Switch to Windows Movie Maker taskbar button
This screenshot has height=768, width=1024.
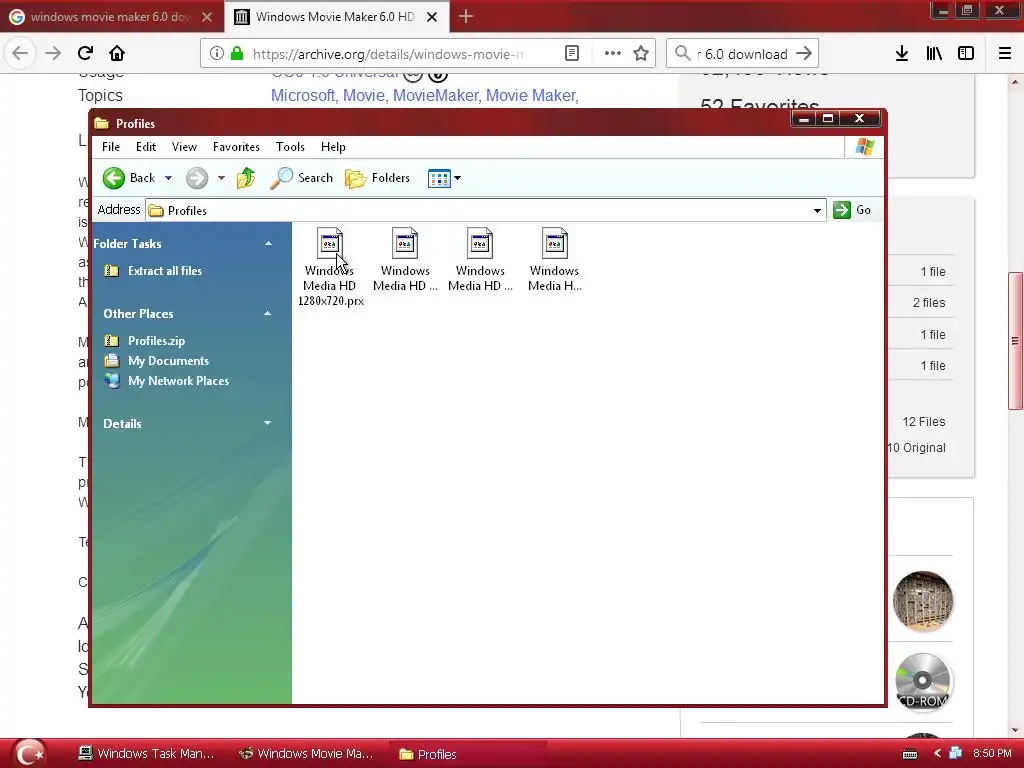pyautogui.click(x=306, y=754)
